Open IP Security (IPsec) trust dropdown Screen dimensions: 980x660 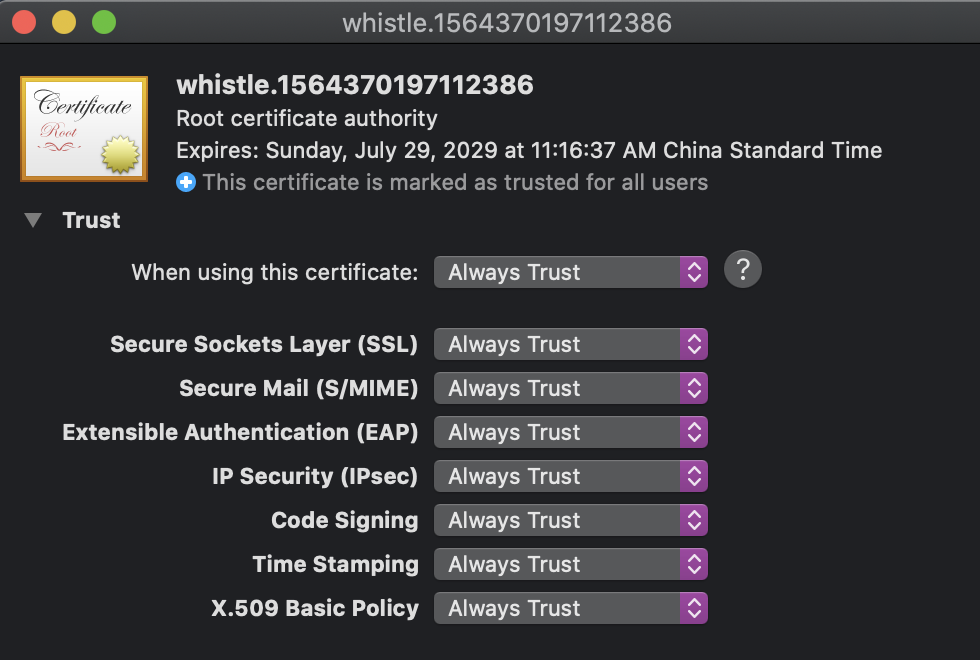pos(570,476)
